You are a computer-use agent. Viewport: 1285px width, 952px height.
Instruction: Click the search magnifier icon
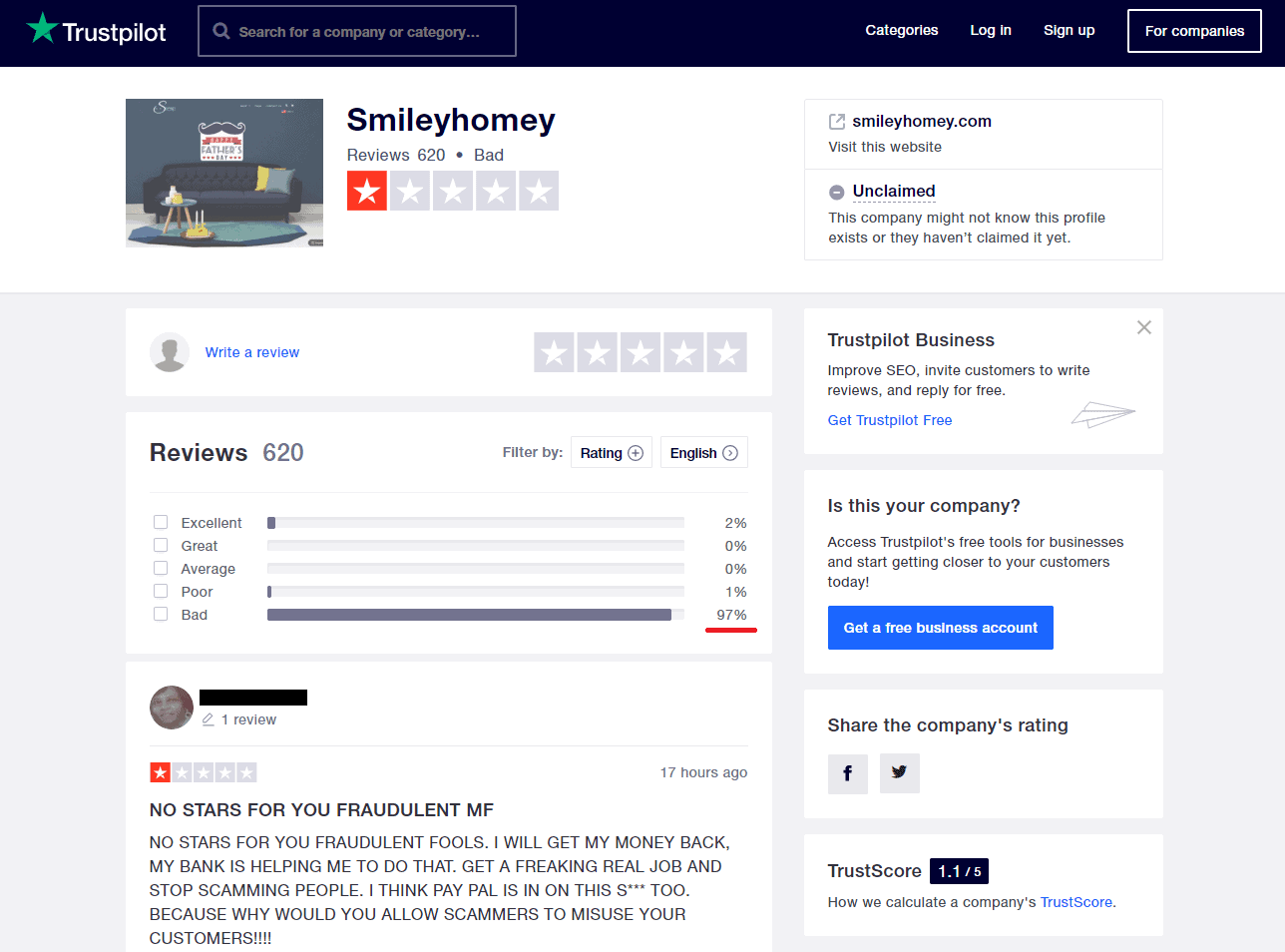221,31
